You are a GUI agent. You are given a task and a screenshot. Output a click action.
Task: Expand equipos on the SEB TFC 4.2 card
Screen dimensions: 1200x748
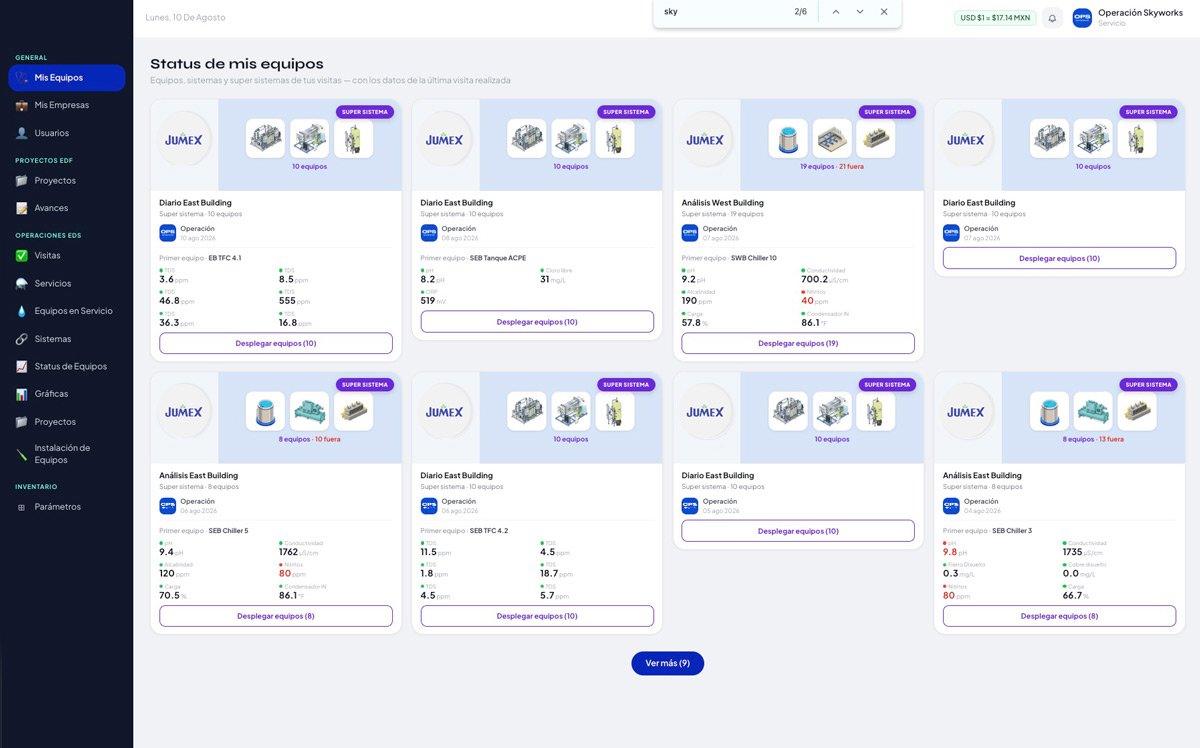[x=537, y=616]
